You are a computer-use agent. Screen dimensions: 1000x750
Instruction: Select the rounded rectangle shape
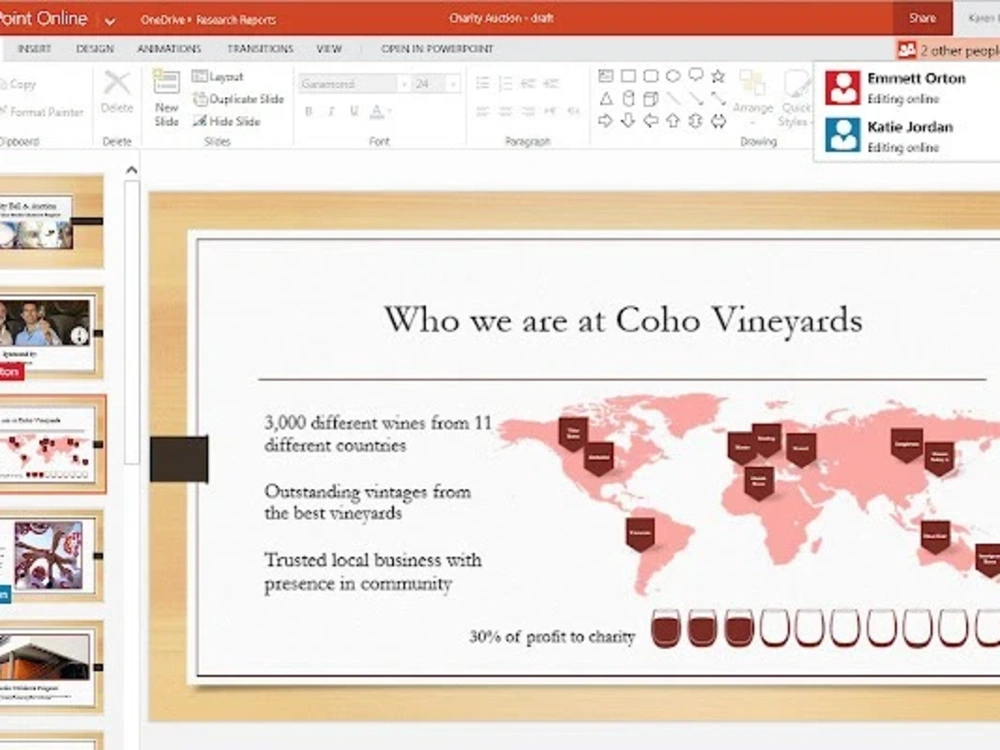651,77
